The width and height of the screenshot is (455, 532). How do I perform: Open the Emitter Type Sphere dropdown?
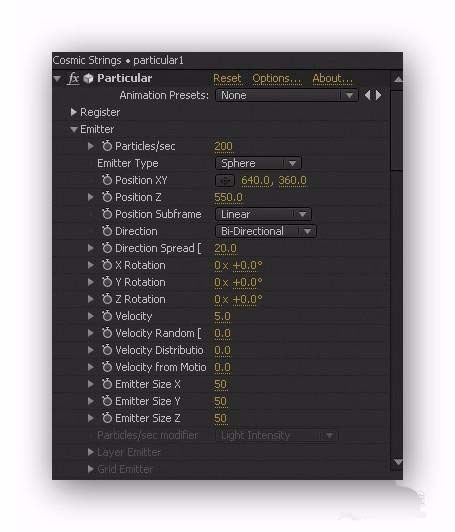[259, 163]
